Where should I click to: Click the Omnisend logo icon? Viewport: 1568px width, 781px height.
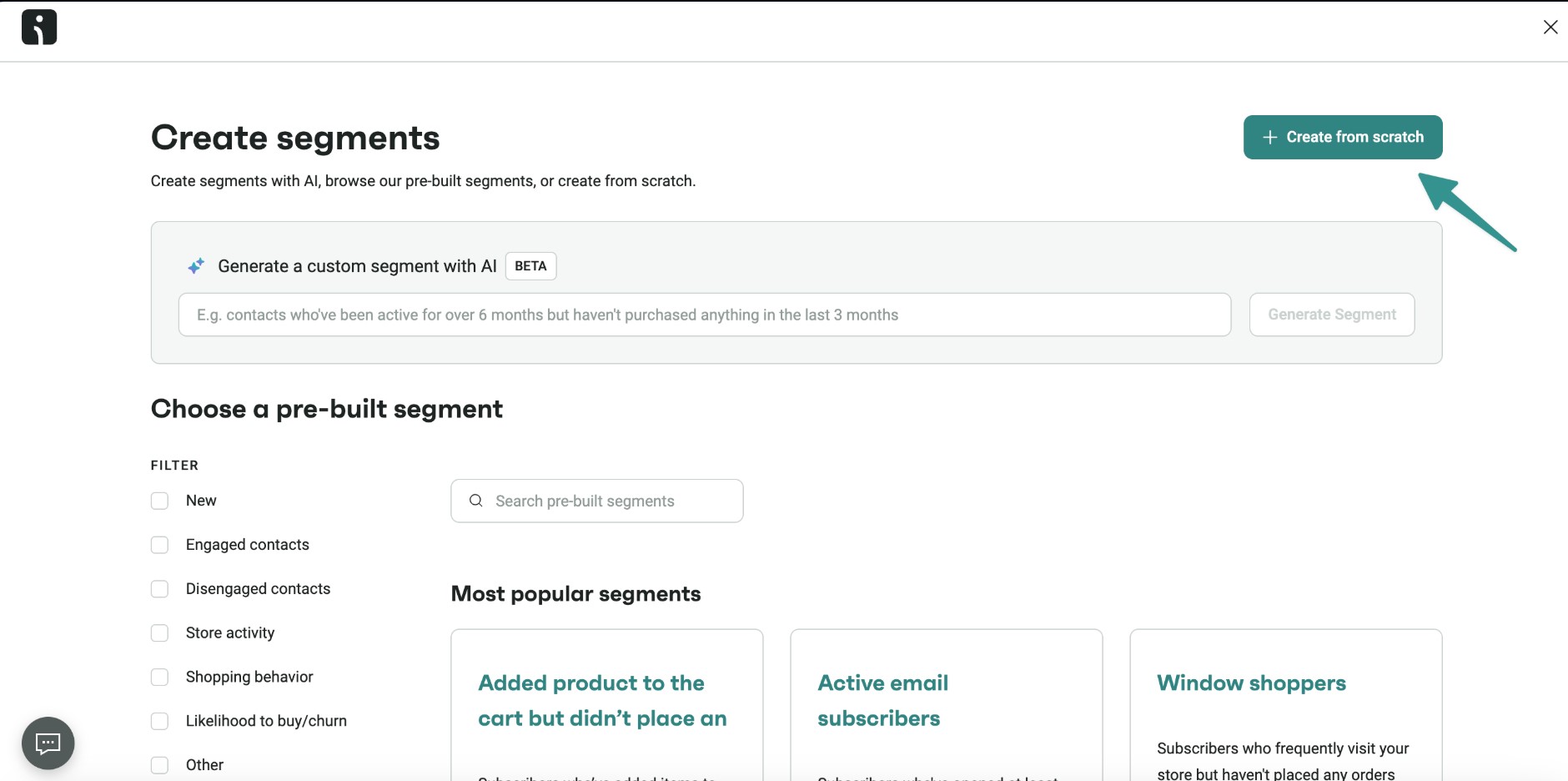39,28
